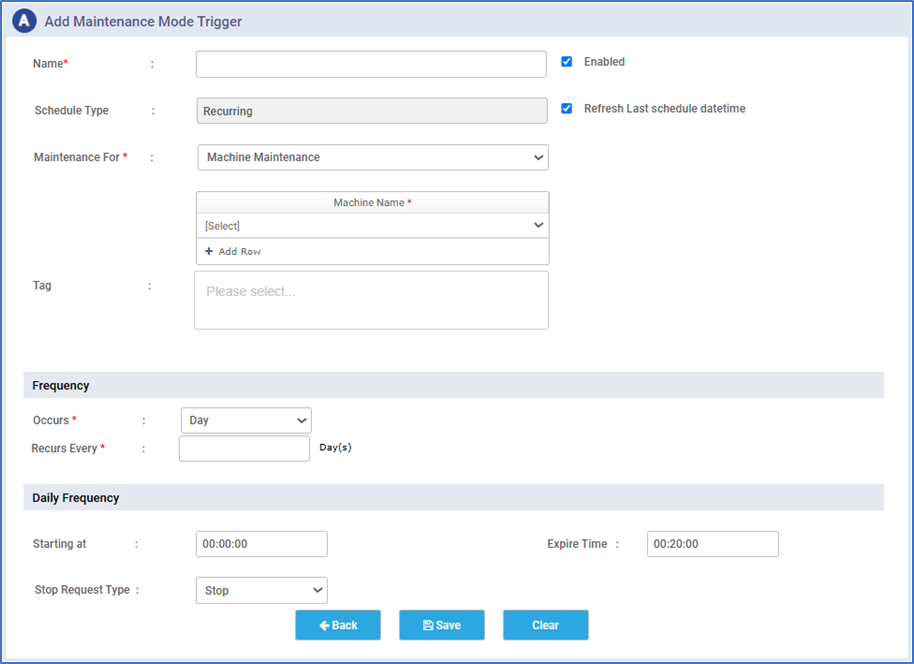914x664 pixels.
Task: Click the 'Frequency' section heading
Action: pyautogui.click(x=61, y=385)
